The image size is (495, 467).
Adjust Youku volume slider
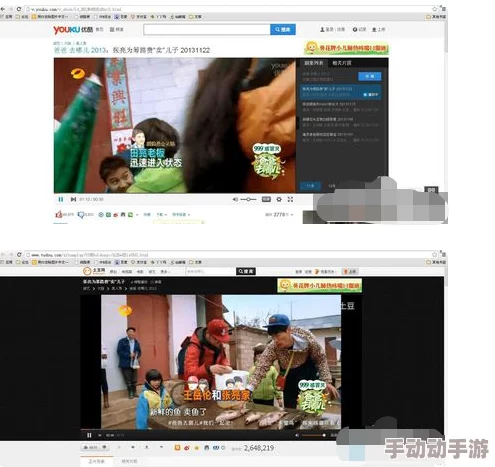click(x=249, y=199)
